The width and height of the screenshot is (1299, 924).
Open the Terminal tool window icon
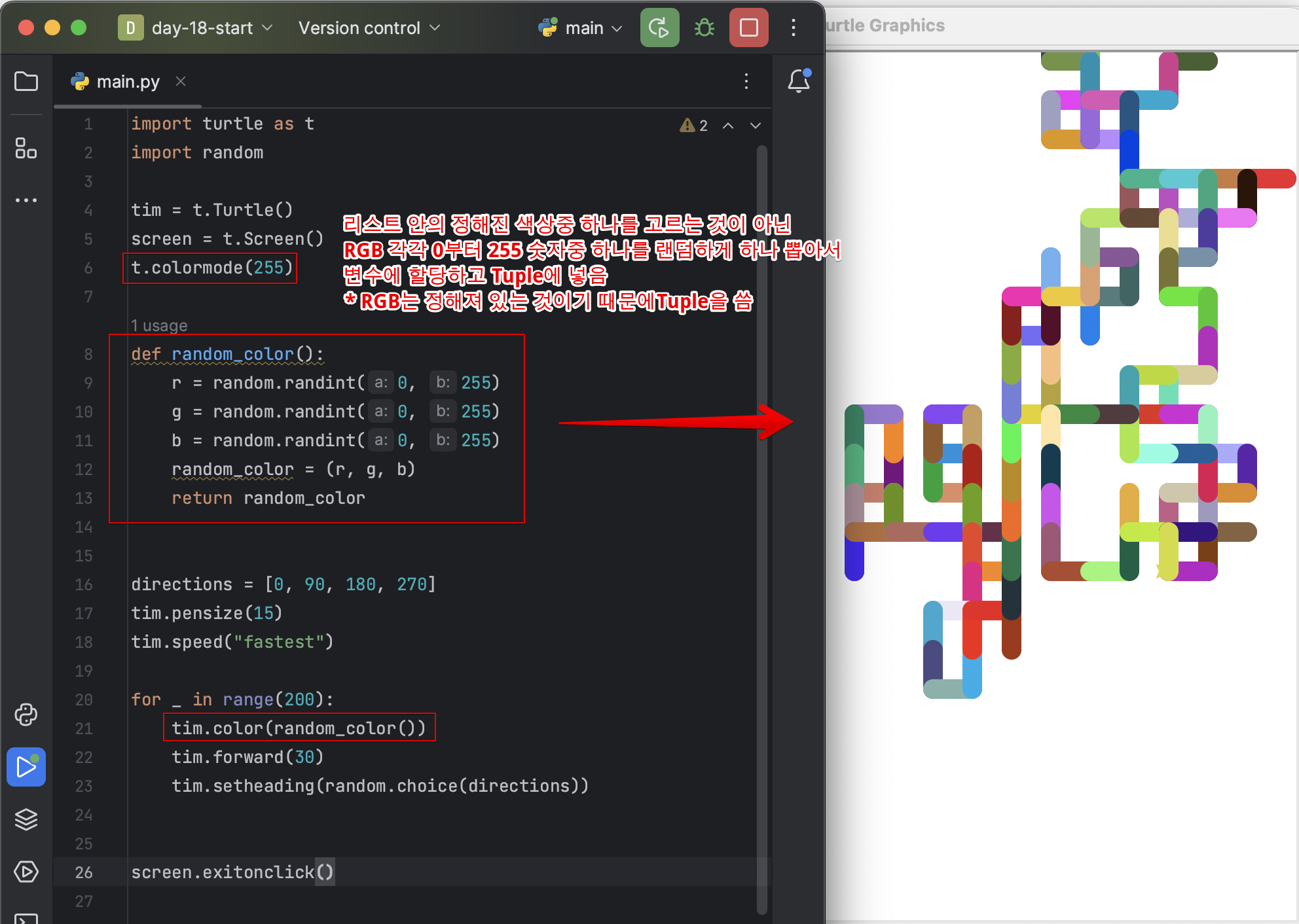point(26,918)
